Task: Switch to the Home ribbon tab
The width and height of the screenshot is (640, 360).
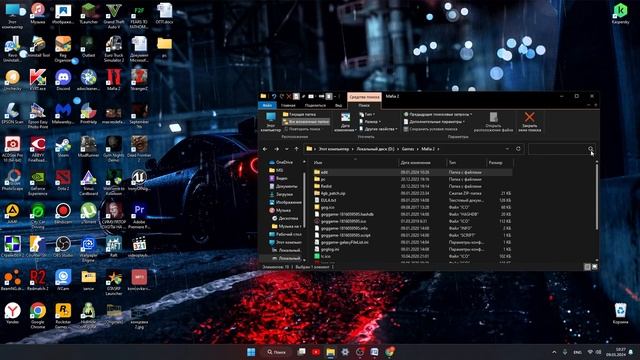Action: pos(288,105)
